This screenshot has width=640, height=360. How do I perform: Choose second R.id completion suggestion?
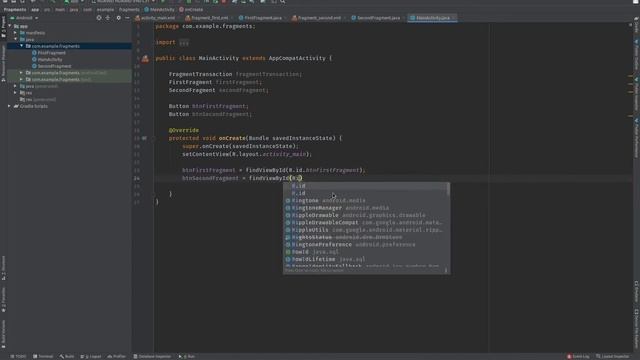[366, 193]
